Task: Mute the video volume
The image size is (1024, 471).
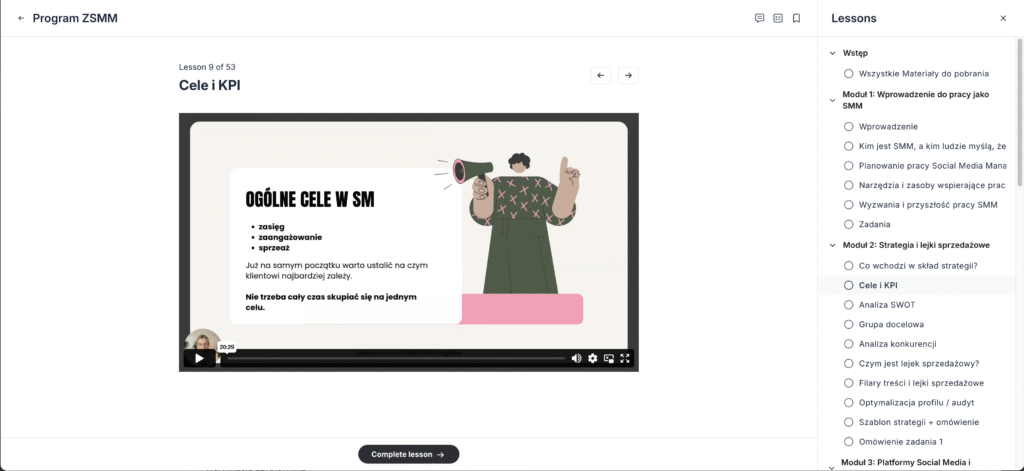Action: point(576,358)
